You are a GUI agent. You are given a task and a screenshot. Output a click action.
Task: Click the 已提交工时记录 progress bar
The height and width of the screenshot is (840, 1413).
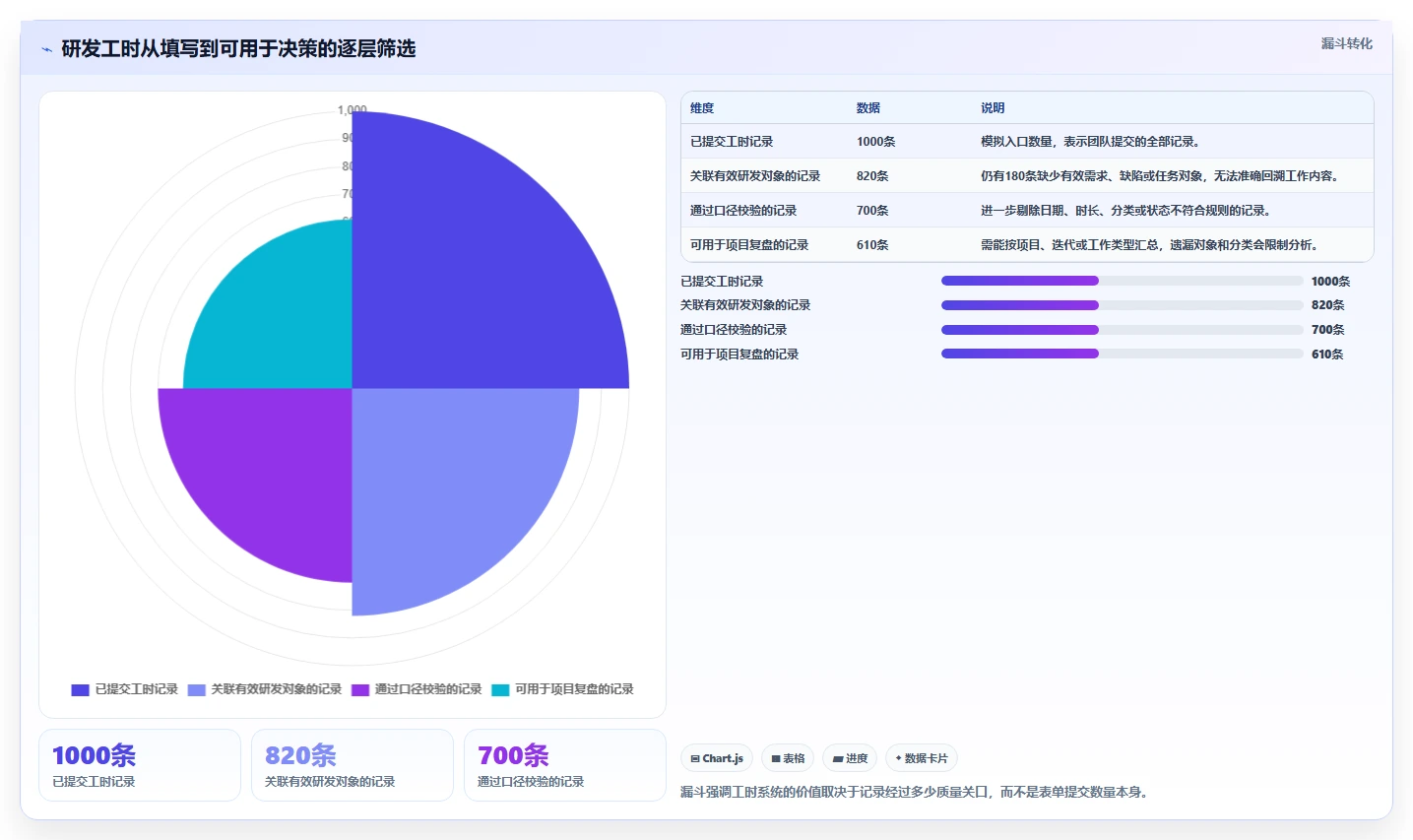coord(1123,281)
